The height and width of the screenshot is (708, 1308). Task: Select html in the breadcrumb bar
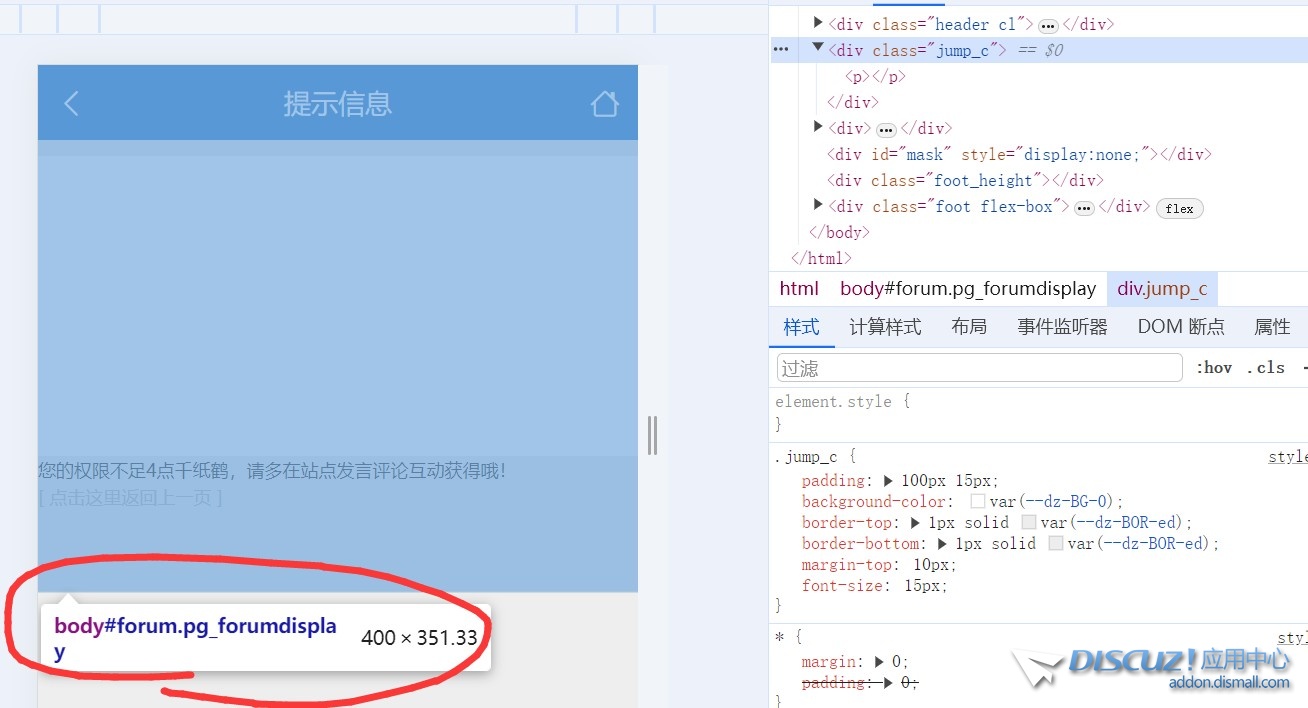pyautogui.click(x=799, y=289)
